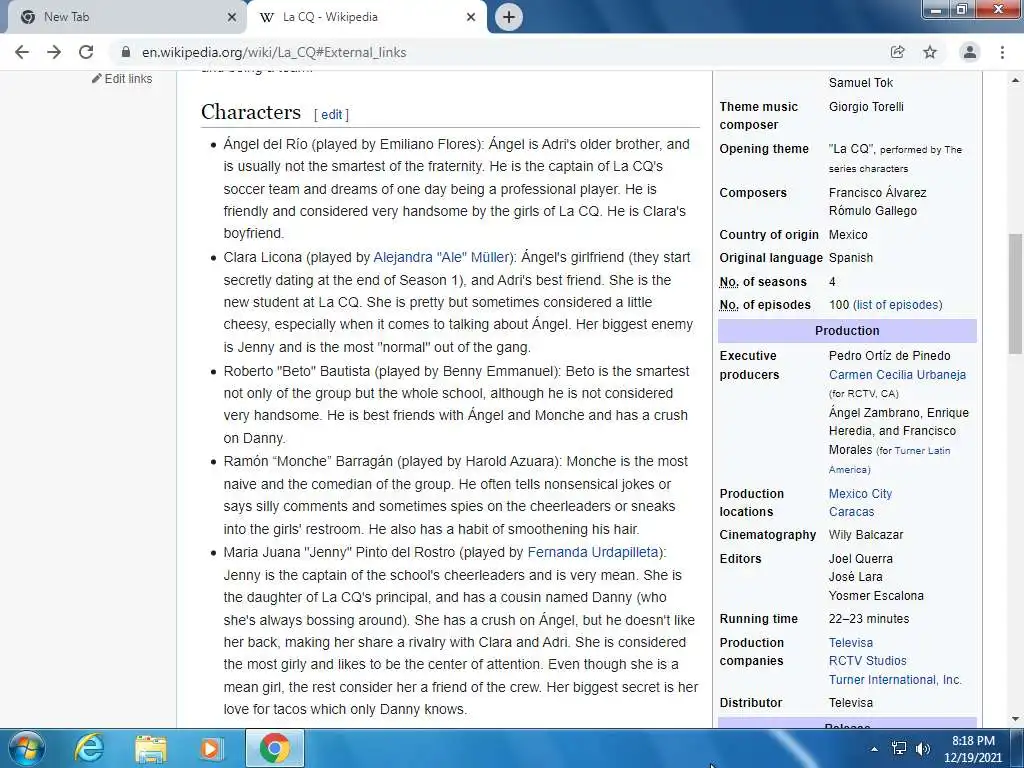The height and width of the screenshot is (768, 1024).
Task: Minimize the Chrome window
Action: pyautogui.click(x=936, y=9)
